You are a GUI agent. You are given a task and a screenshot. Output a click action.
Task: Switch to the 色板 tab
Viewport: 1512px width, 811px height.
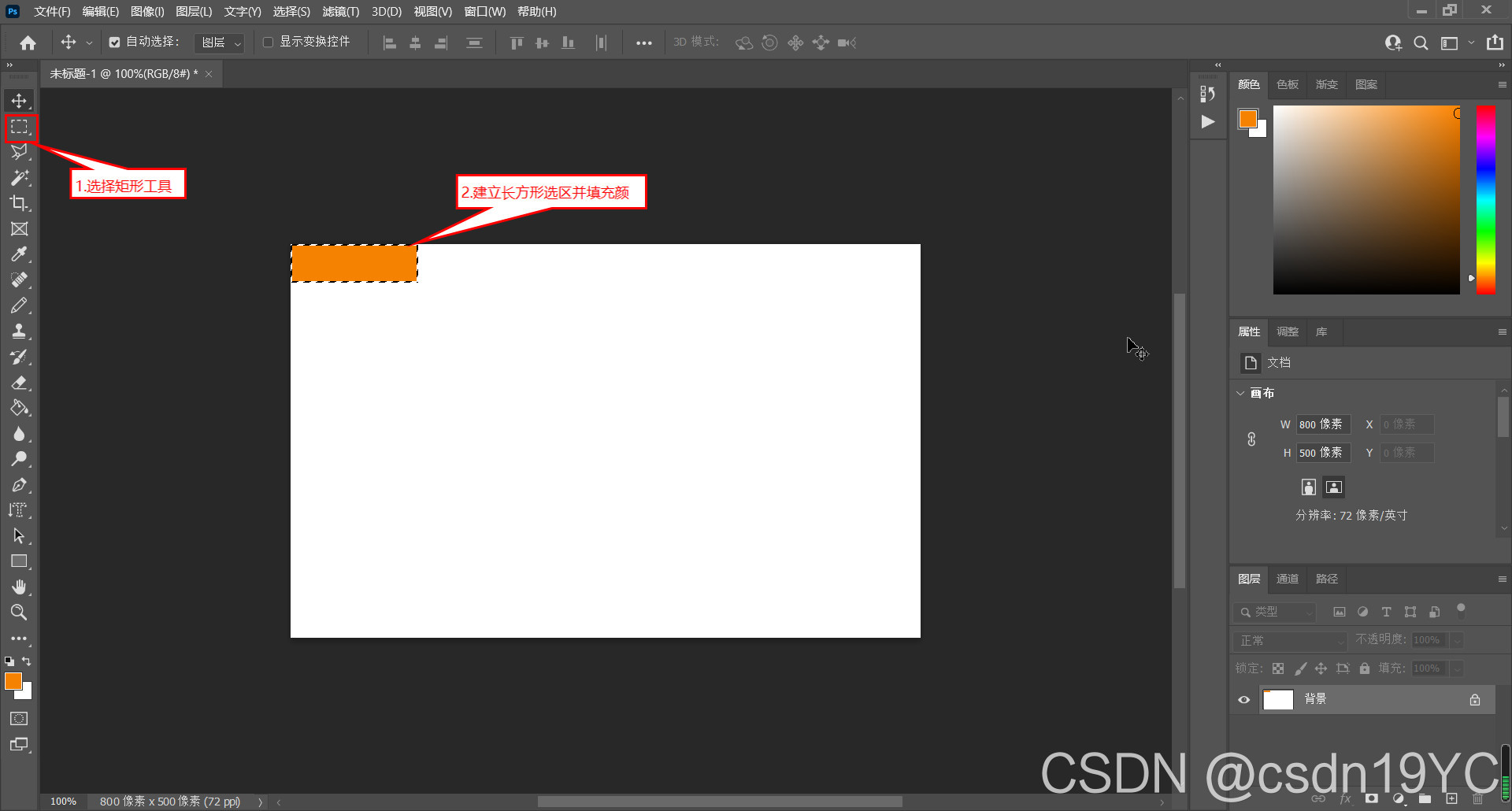pyautogui.click(x=1288, y=84)
